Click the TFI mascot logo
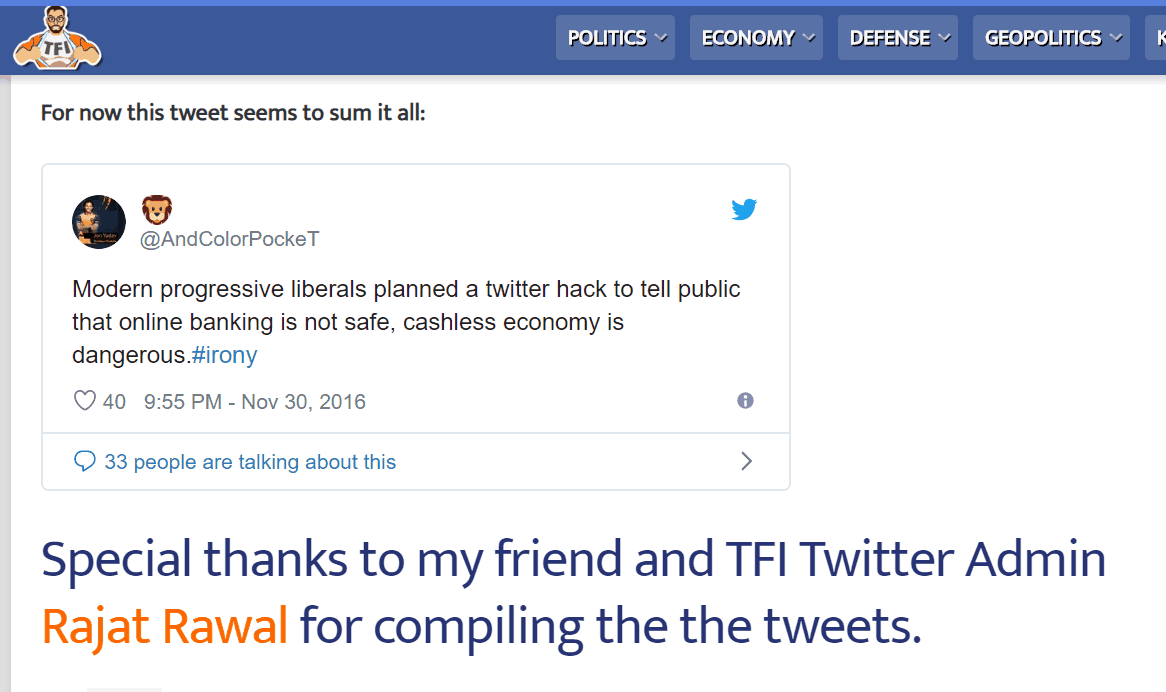The image size is (1166, 692). click(57, 38)
